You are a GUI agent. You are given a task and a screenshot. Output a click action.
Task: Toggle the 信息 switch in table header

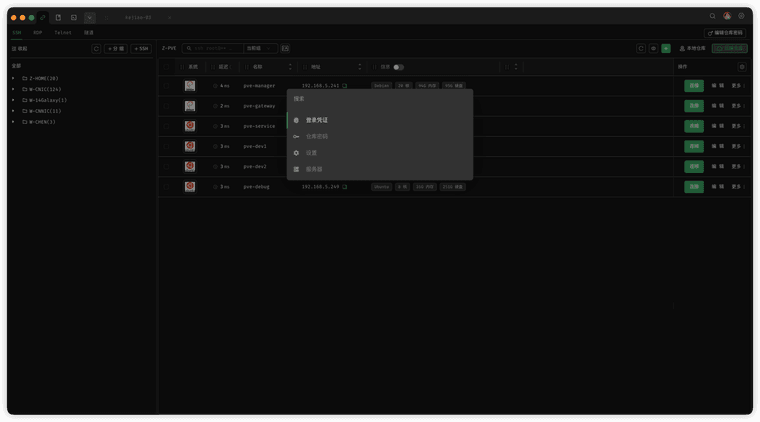click(398, 67)
